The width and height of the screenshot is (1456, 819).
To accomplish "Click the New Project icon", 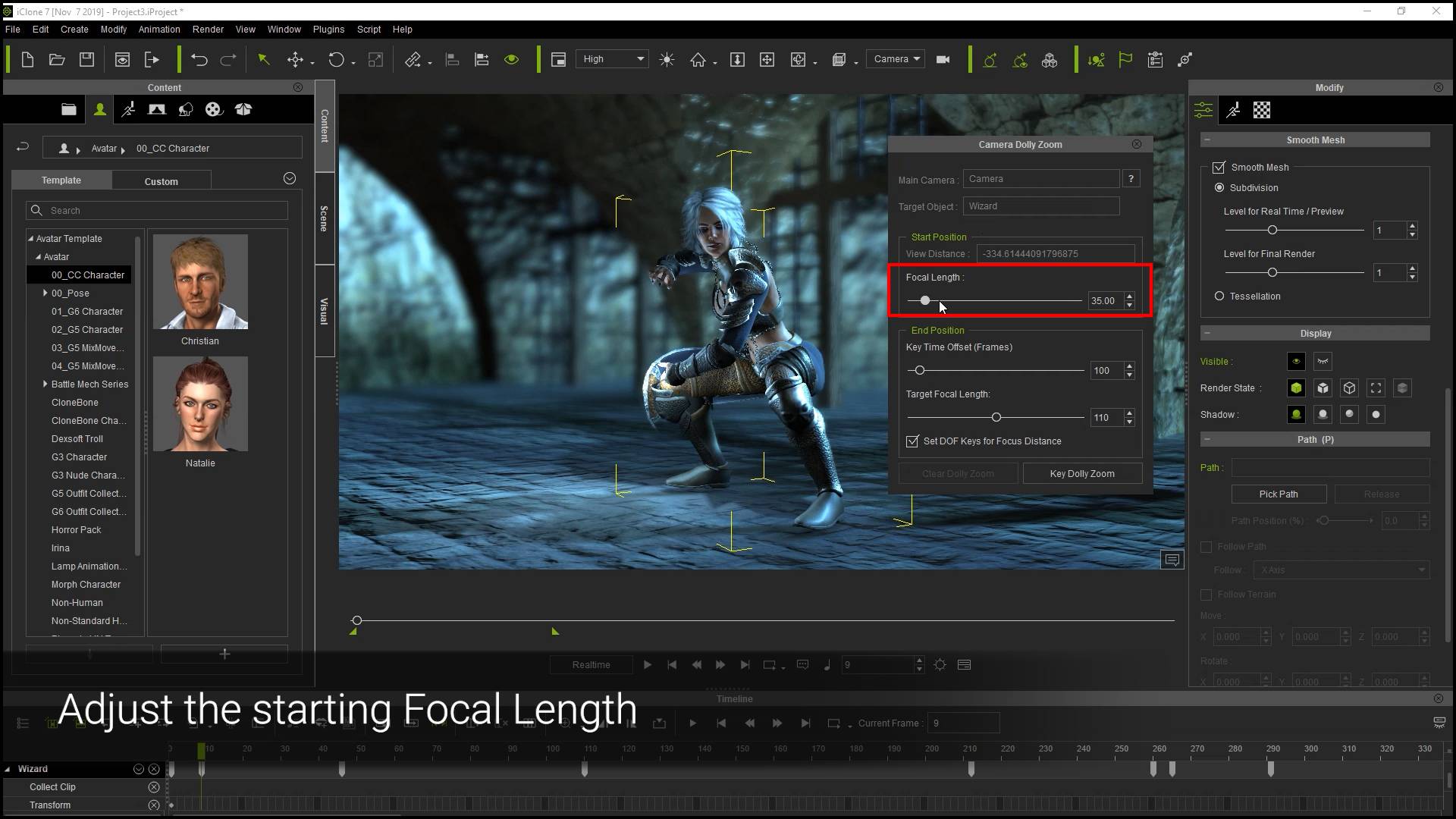I will [x=27, y=60].
